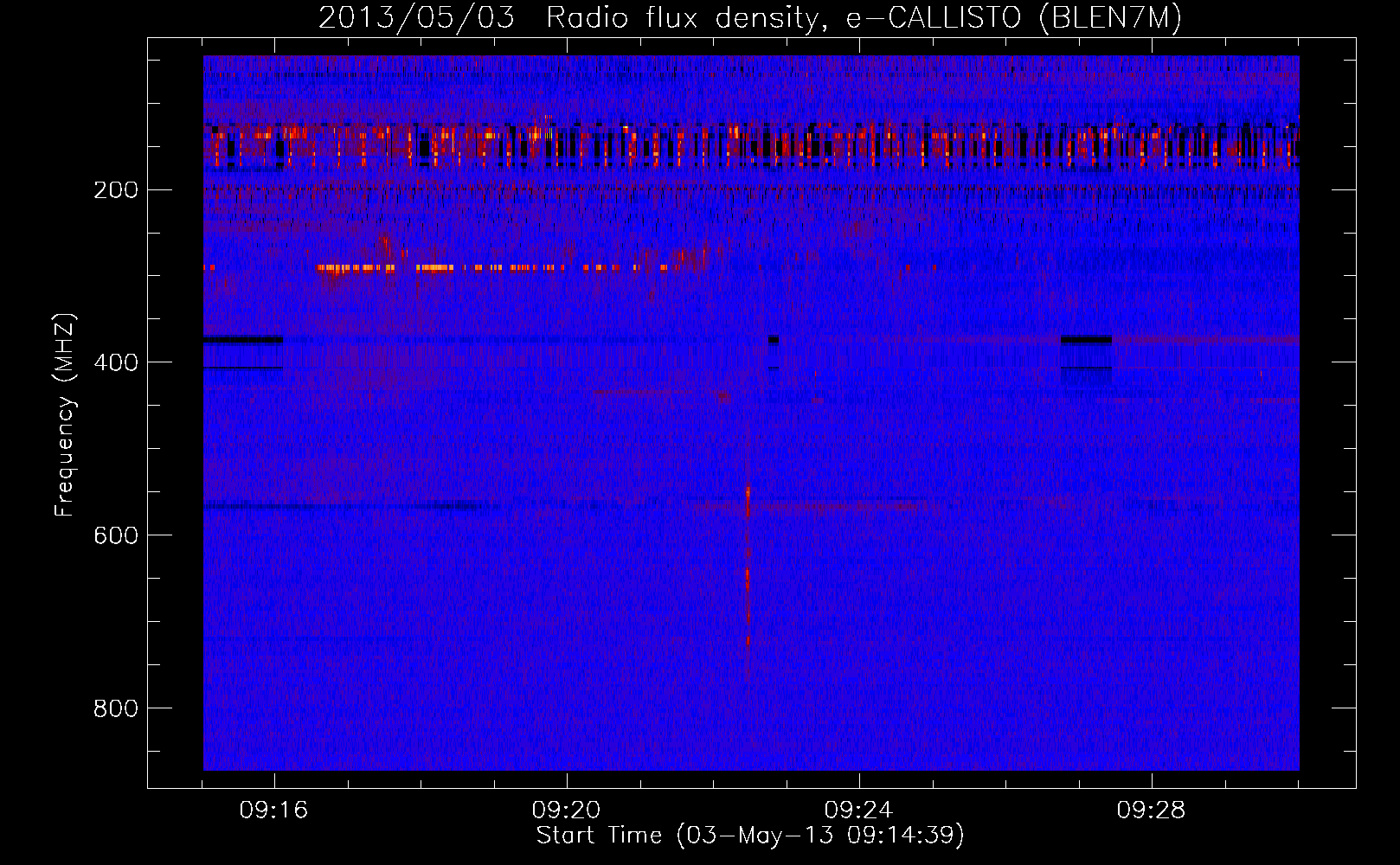Screen dimensions: 1400x865
Task: Click the orange horizontal emission band near 300 MHz
Action: (493, 267)
